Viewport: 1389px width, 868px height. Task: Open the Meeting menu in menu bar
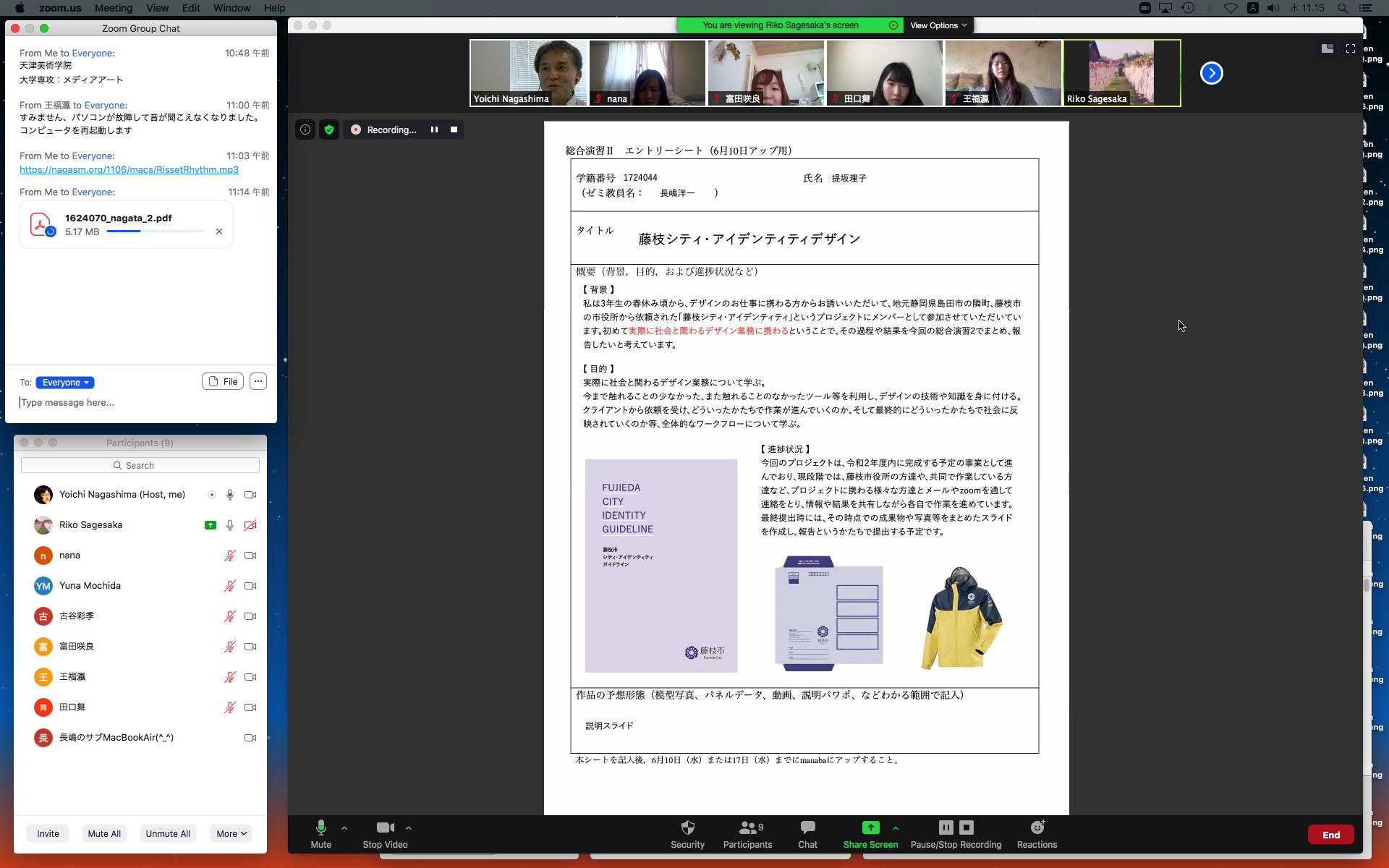114,8
